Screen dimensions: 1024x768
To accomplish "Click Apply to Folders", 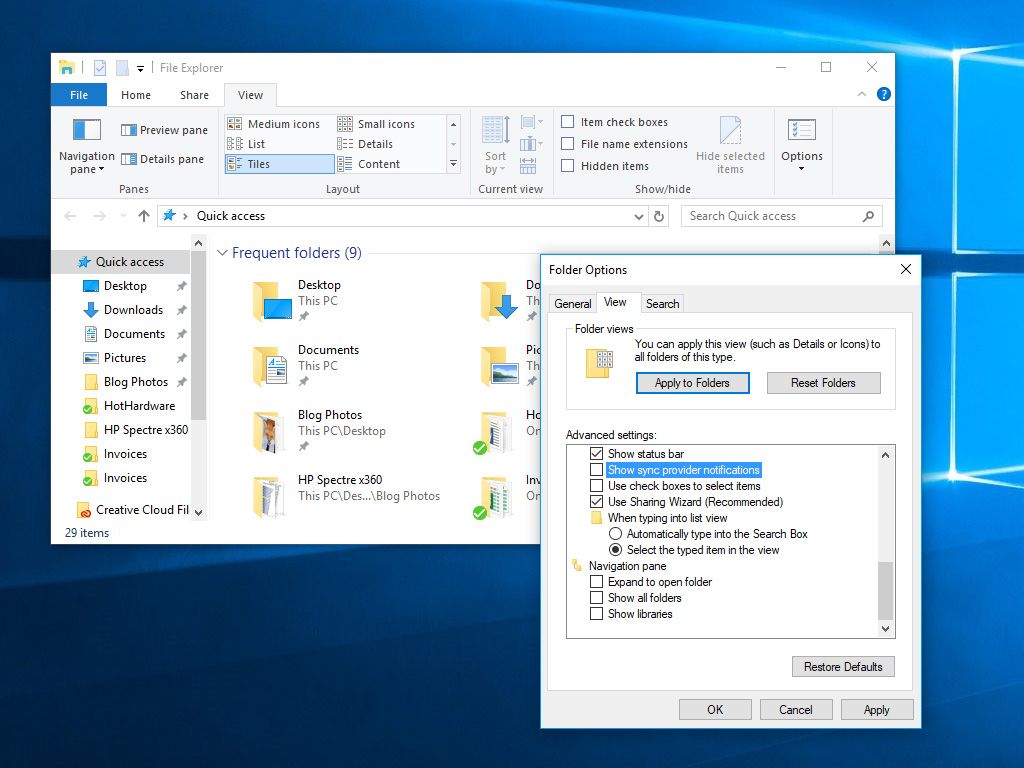I will click(x=693, y=383).
